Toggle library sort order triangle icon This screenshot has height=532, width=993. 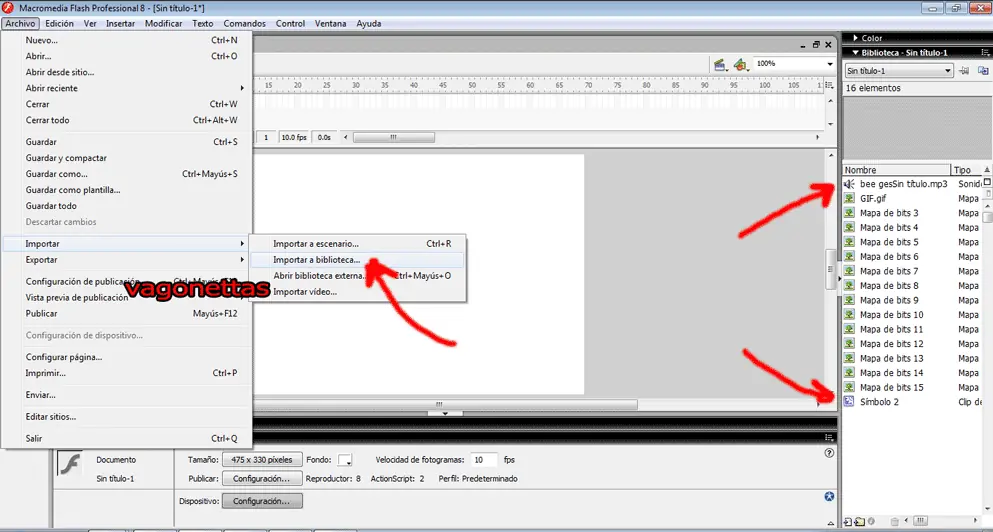987,170
